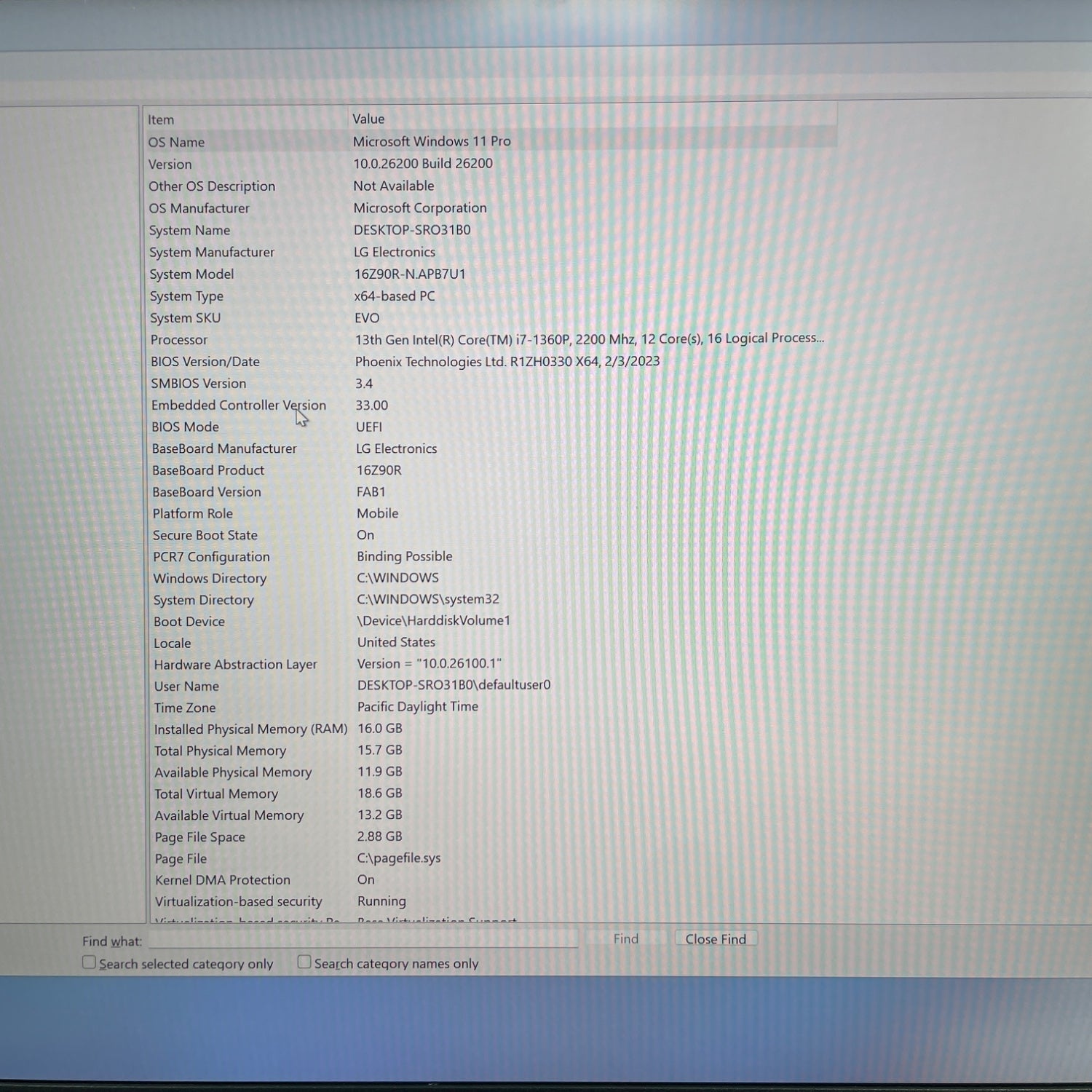Click the 'Page File Space' item

coord(200,837)
